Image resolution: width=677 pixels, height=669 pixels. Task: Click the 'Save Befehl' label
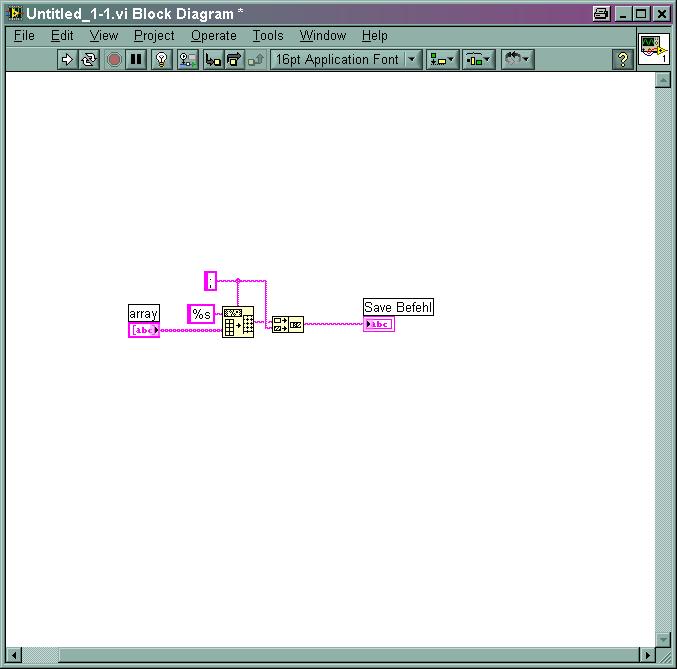tap(398, 307)
